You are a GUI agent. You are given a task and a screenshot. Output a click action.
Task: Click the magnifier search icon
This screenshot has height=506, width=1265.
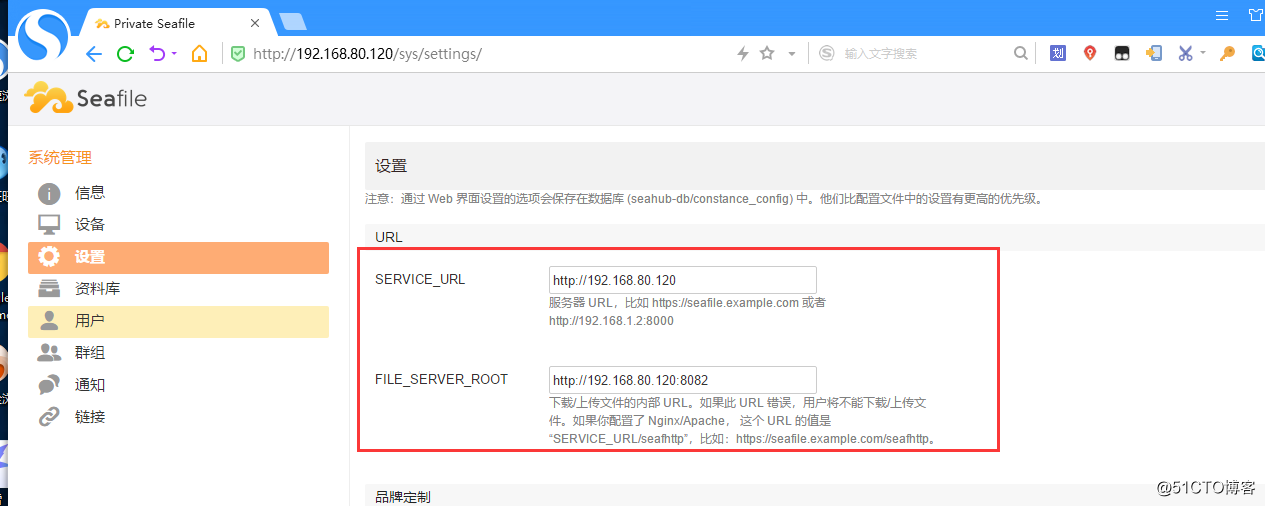1021,54
